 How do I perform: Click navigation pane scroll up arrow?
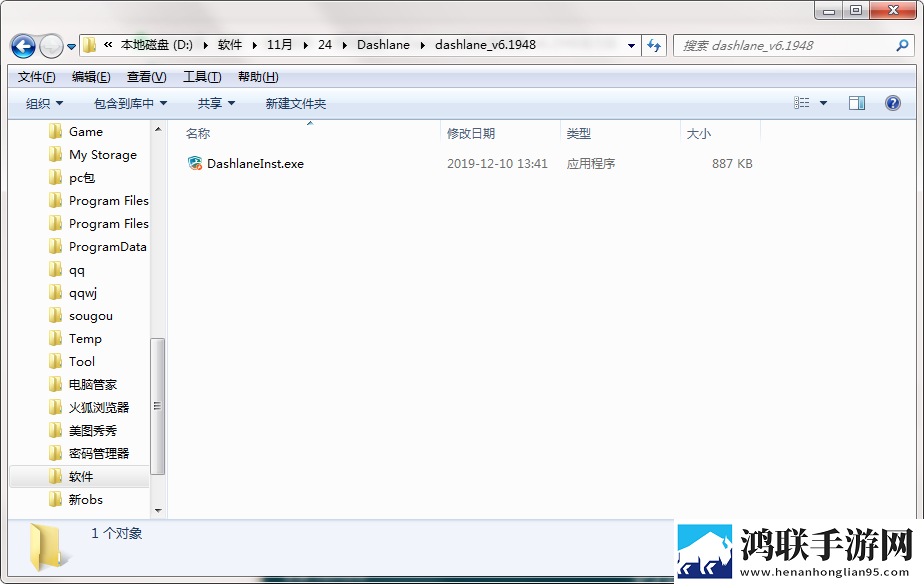[158, 128]
